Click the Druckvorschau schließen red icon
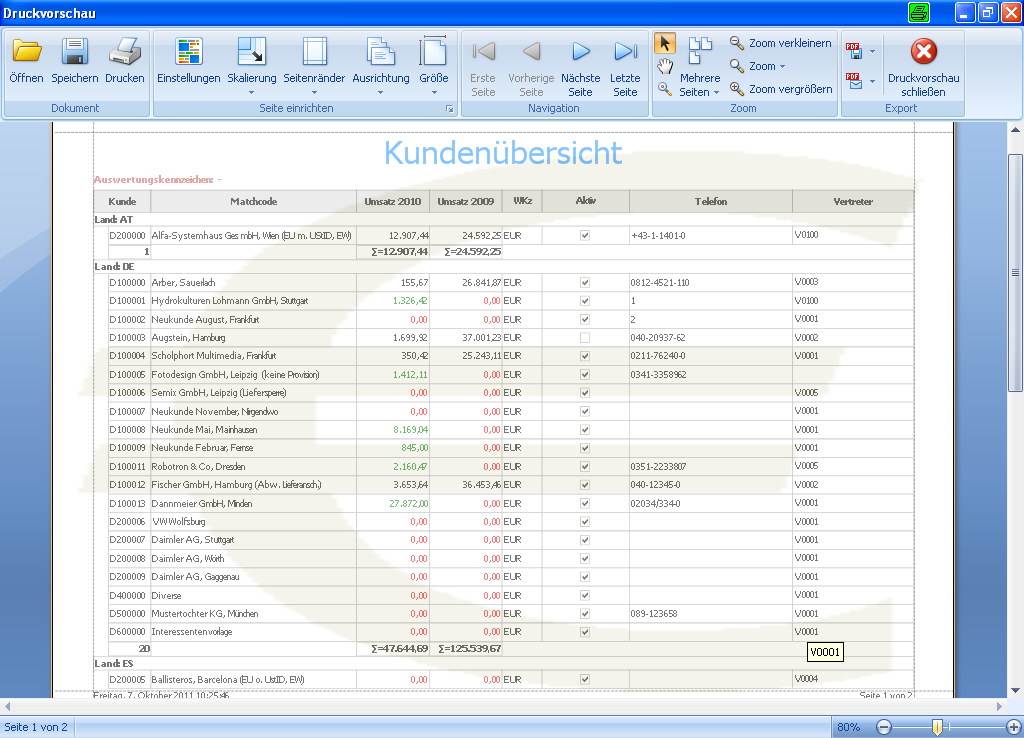 tap(923, 52)
